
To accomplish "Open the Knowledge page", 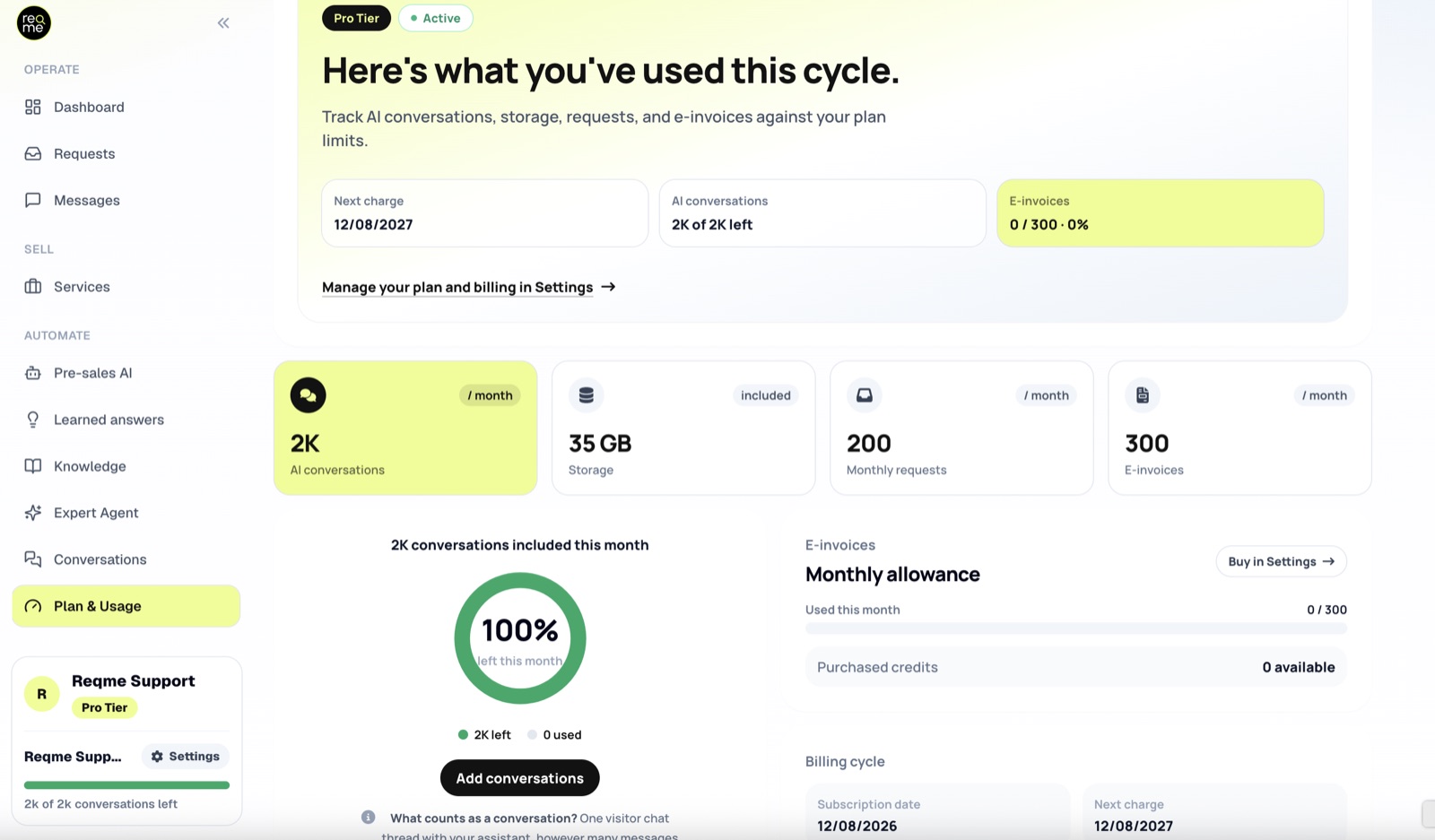I will point(126,466).
